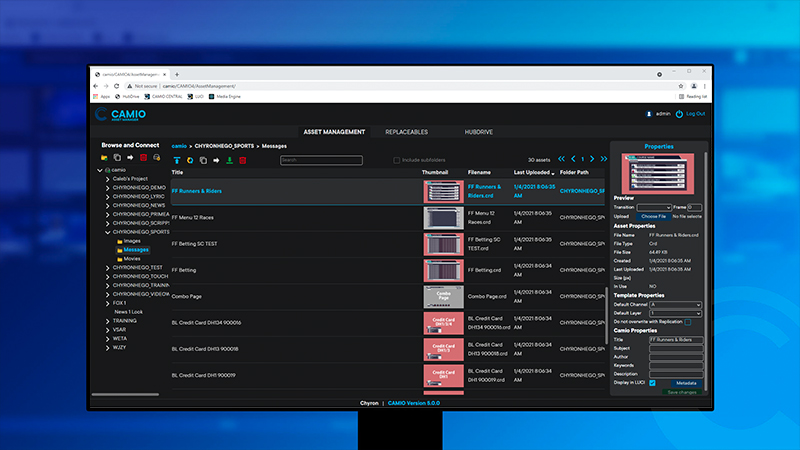Click the Log Out power icon

click(x=679, y=114)
